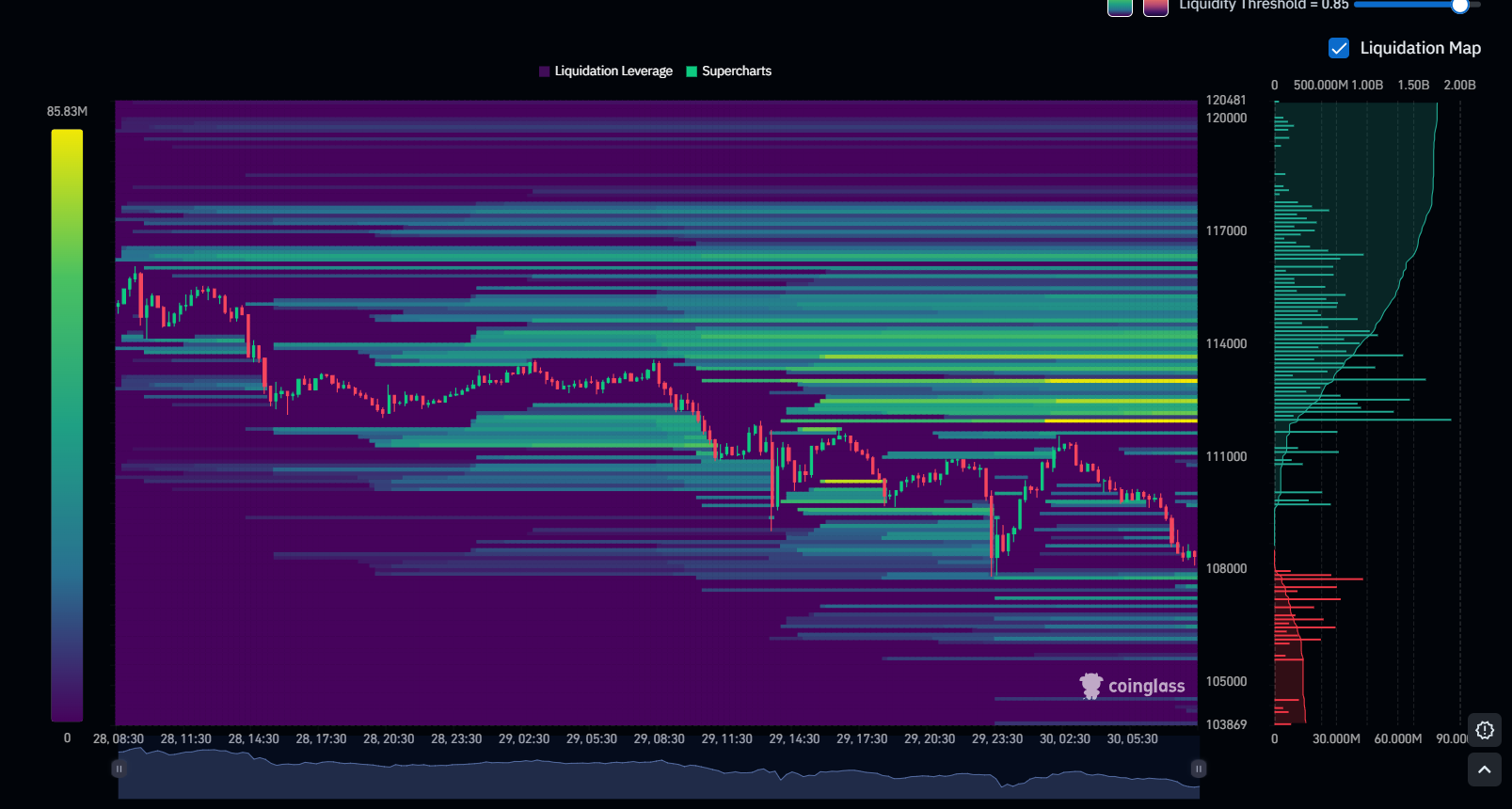The image size is (1512, 809).
Task: Click the scroll-to-top chevron button
Action: 1485,769
